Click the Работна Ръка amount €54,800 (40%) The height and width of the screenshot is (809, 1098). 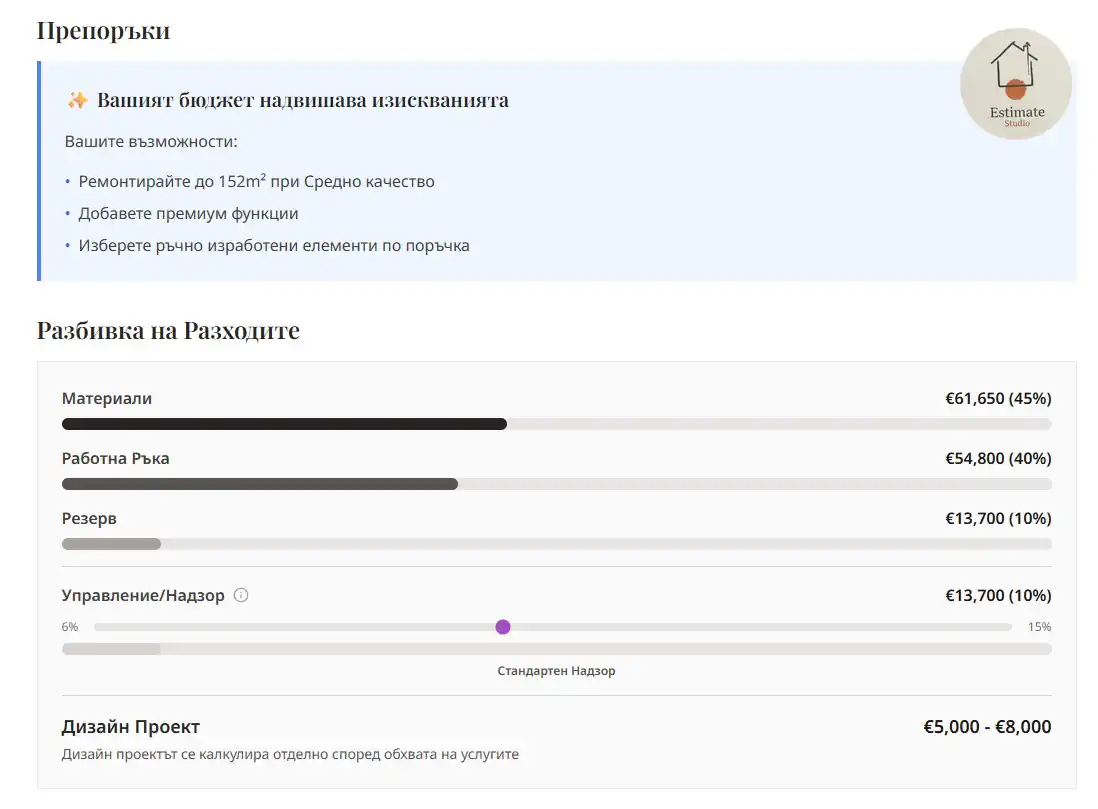point(998,458)
